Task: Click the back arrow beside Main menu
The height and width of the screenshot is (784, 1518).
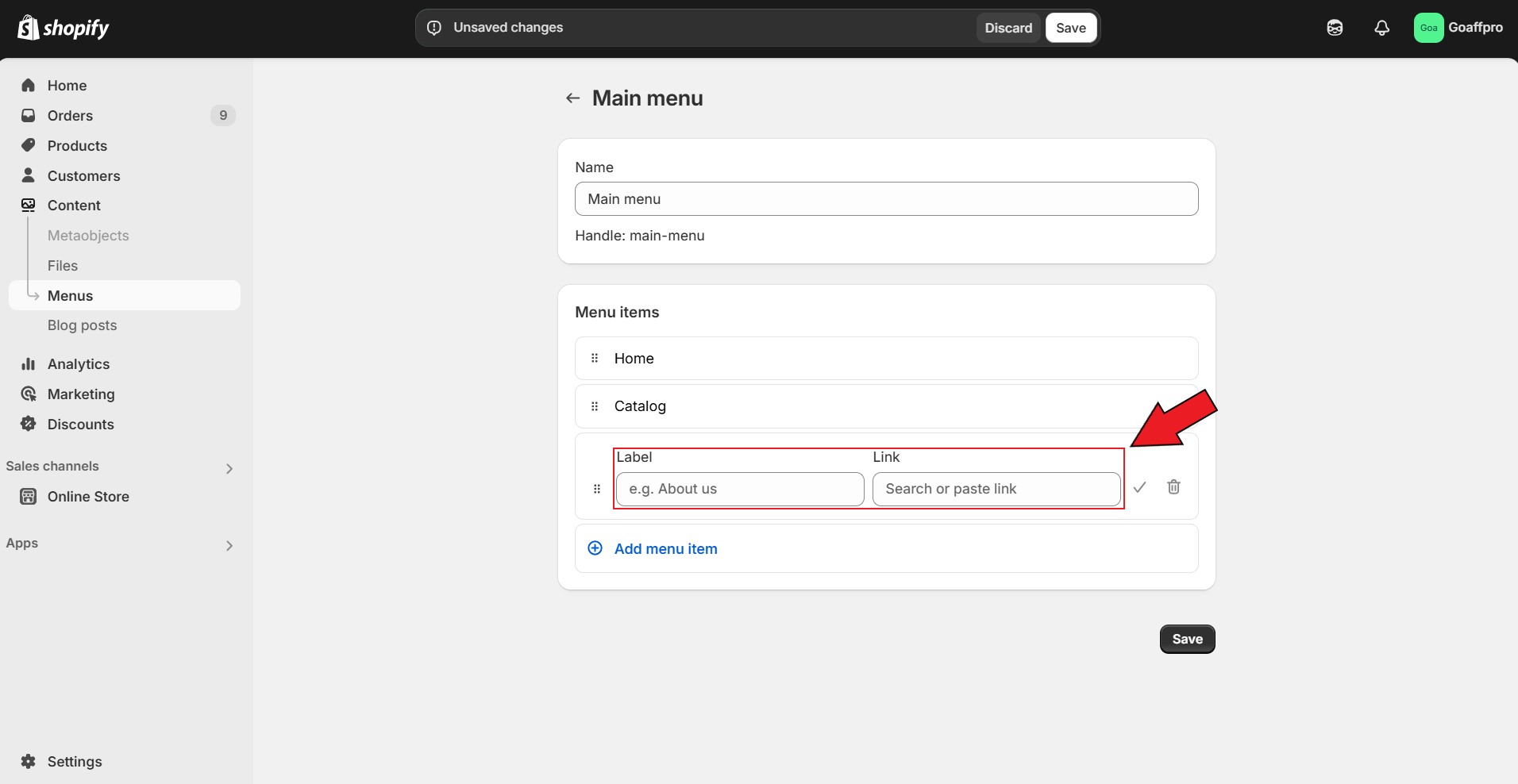Action: click(572, 98)
